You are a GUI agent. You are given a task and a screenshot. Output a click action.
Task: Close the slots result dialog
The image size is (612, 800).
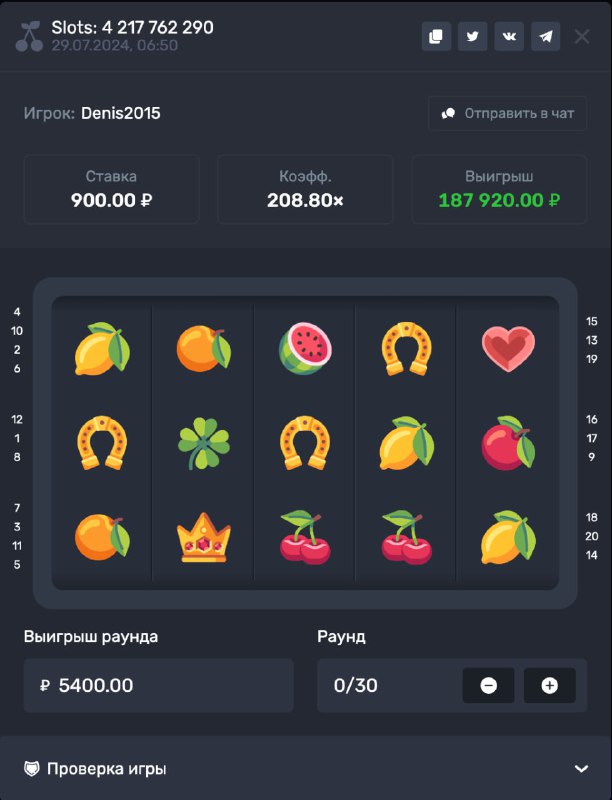582,37
